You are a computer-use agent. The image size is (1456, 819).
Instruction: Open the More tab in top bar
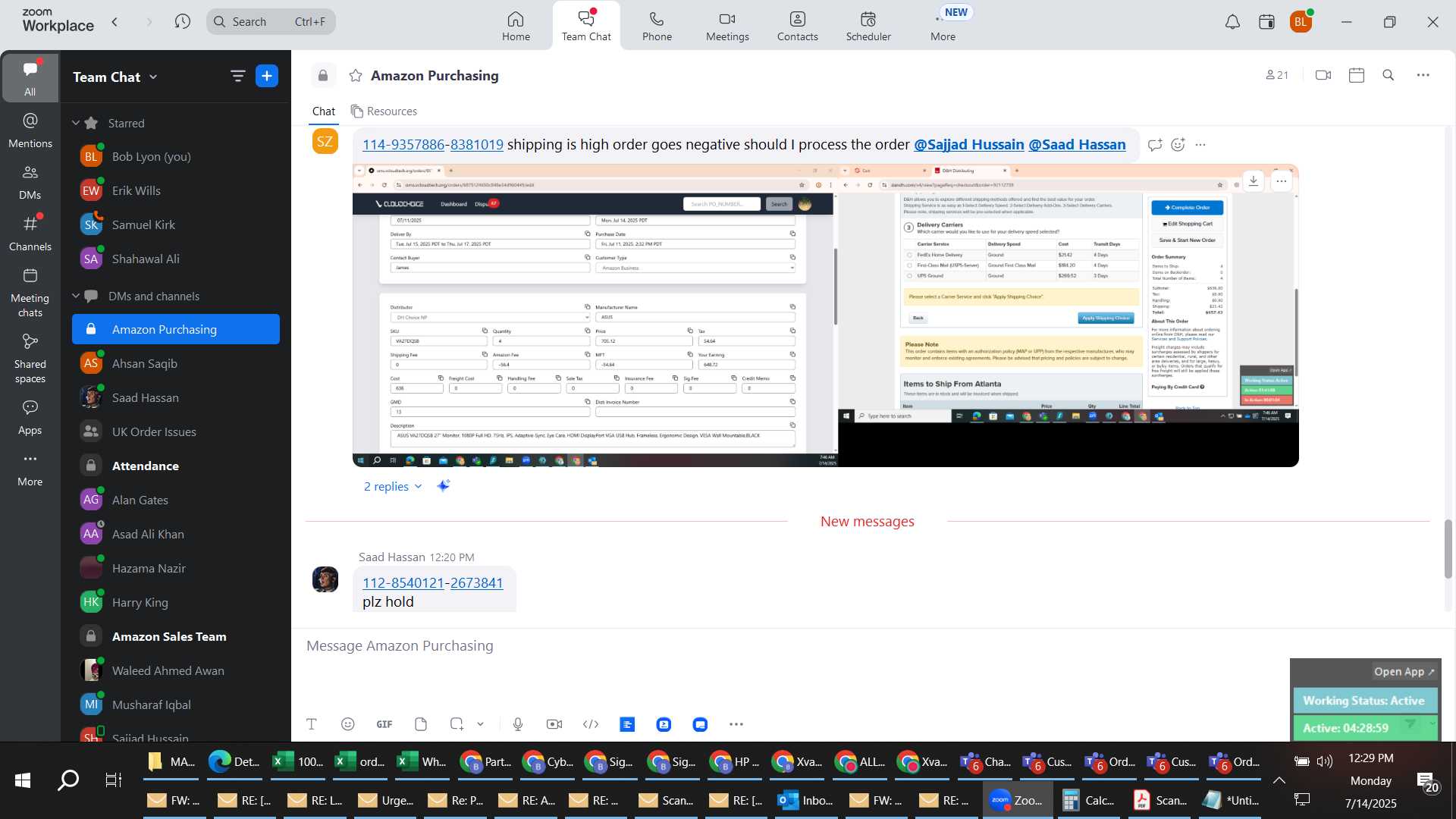click(943, 26)
